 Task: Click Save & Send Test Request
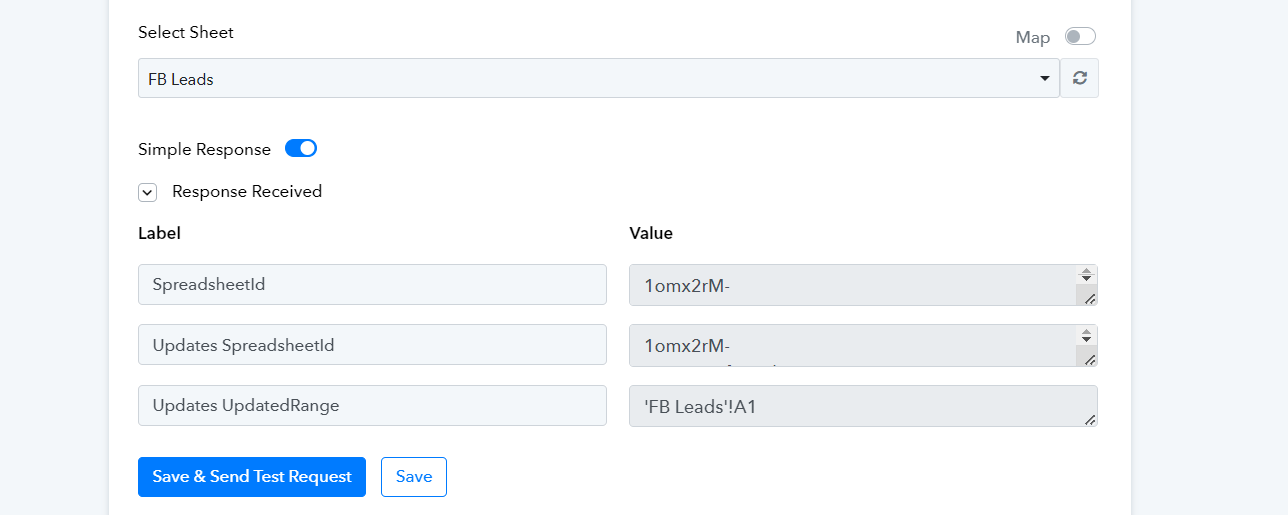coord(252,477)
